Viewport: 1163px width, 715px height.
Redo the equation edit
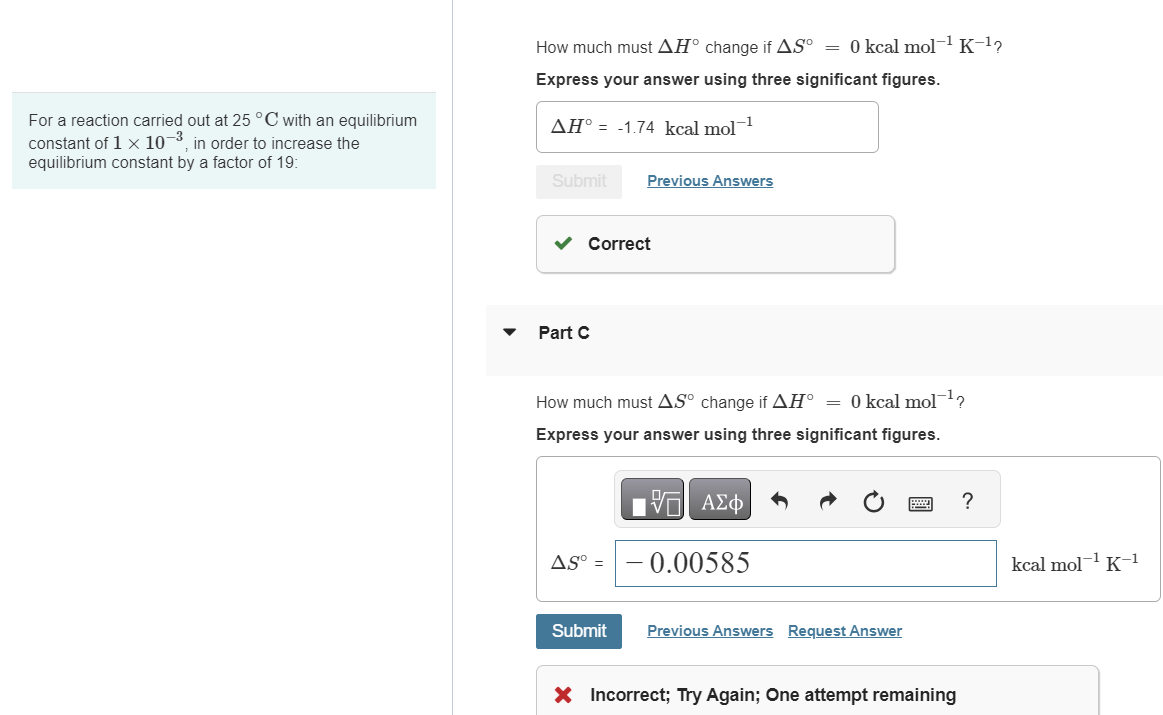point(827,499)
